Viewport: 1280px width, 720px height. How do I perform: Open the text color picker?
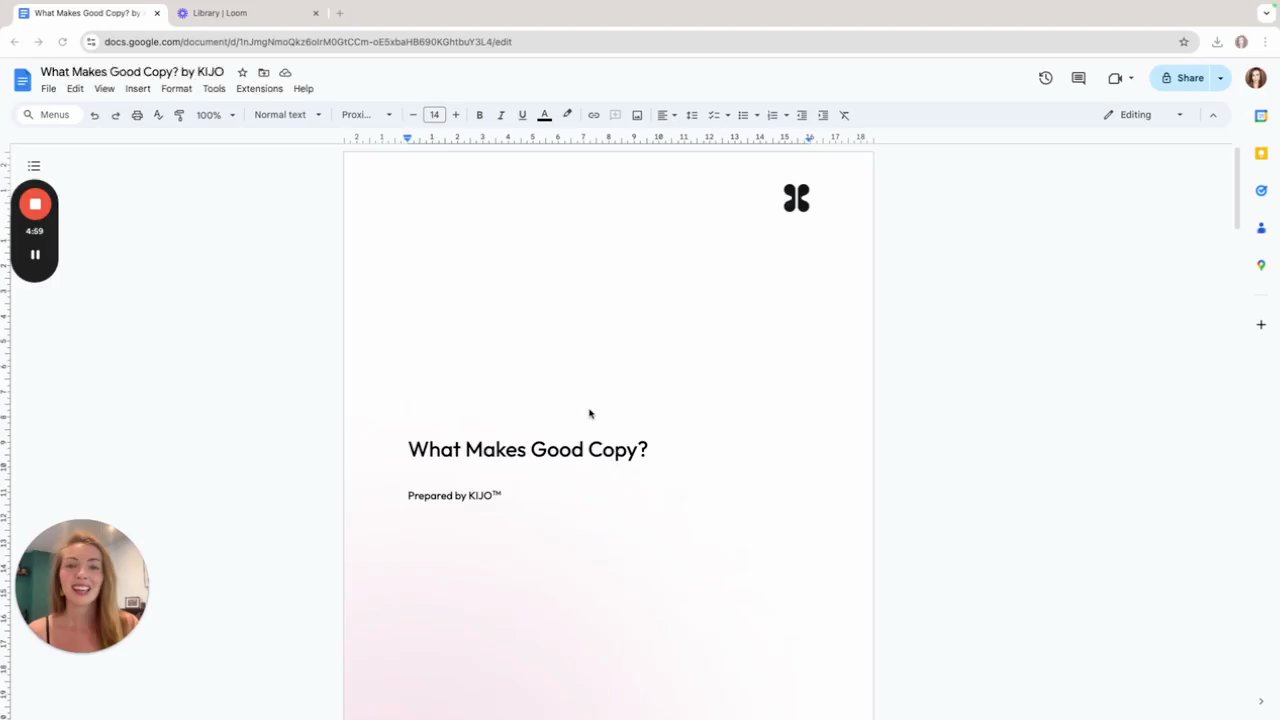[544, 115]
